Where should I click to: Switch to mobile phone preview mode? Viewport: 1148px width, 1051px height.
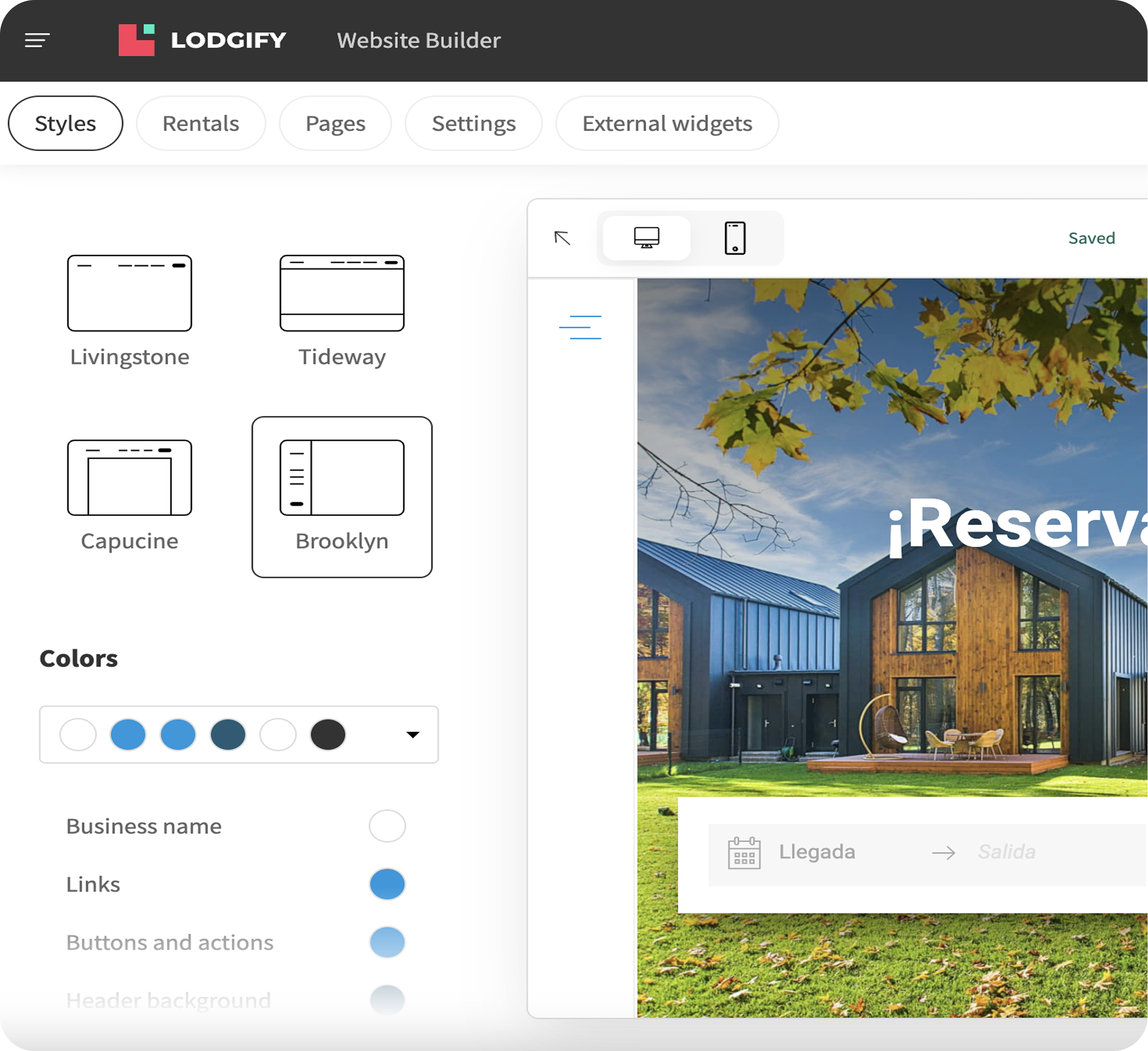(735, 238)
